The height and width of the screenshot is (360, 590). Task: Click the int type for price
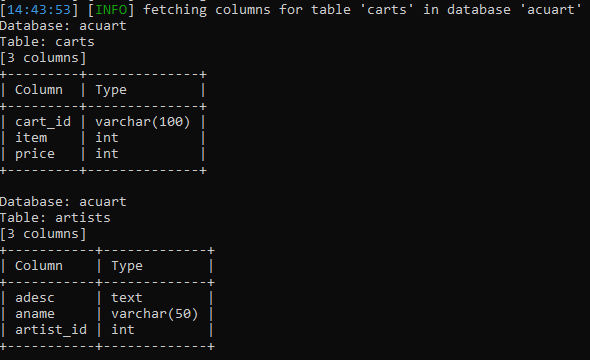[x=107, y=154]
